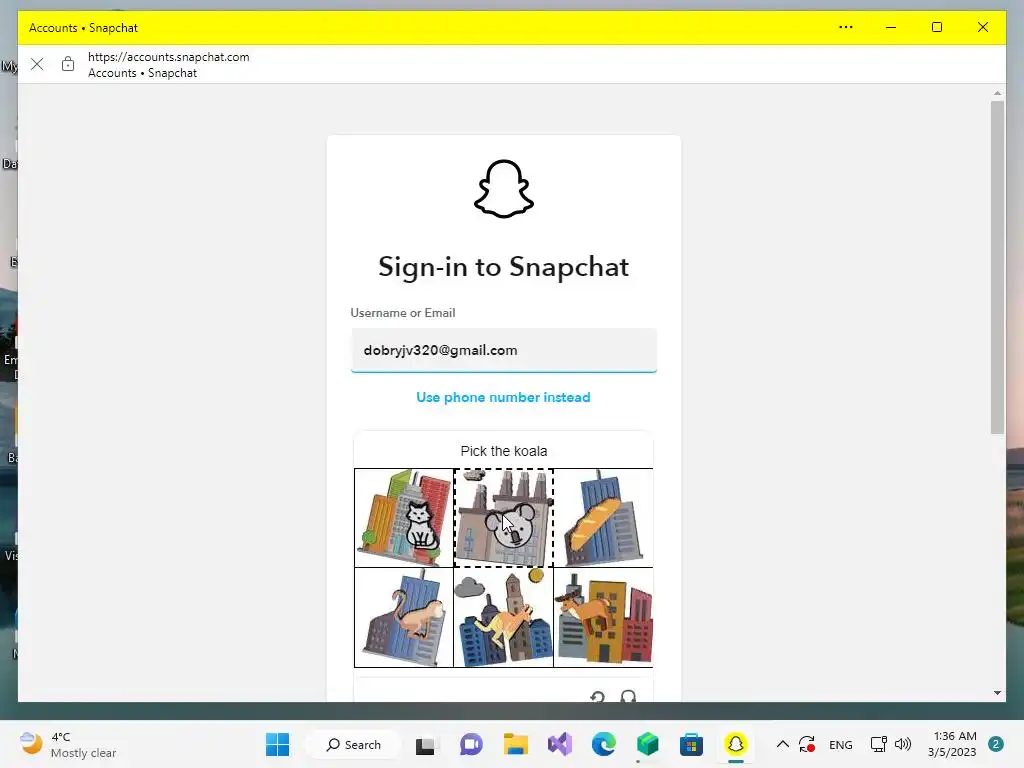This screenshot has height=768, width=1024.
Task: Click the Snapchat taskbar icon
Action: pos(735,744)
